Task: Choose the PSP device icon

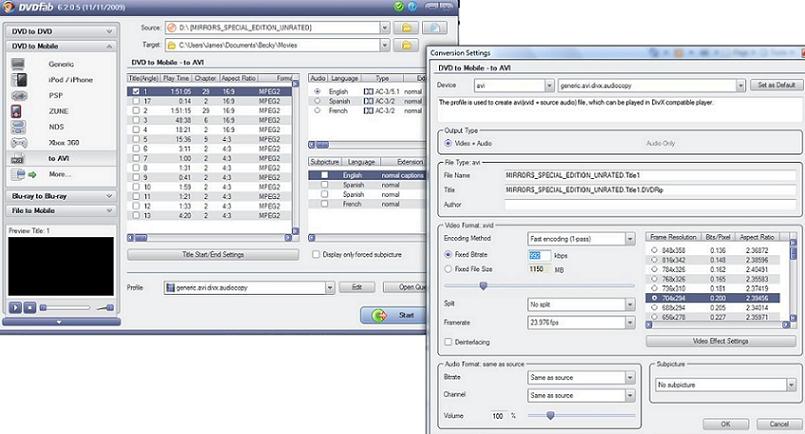Action: point(19,95)
